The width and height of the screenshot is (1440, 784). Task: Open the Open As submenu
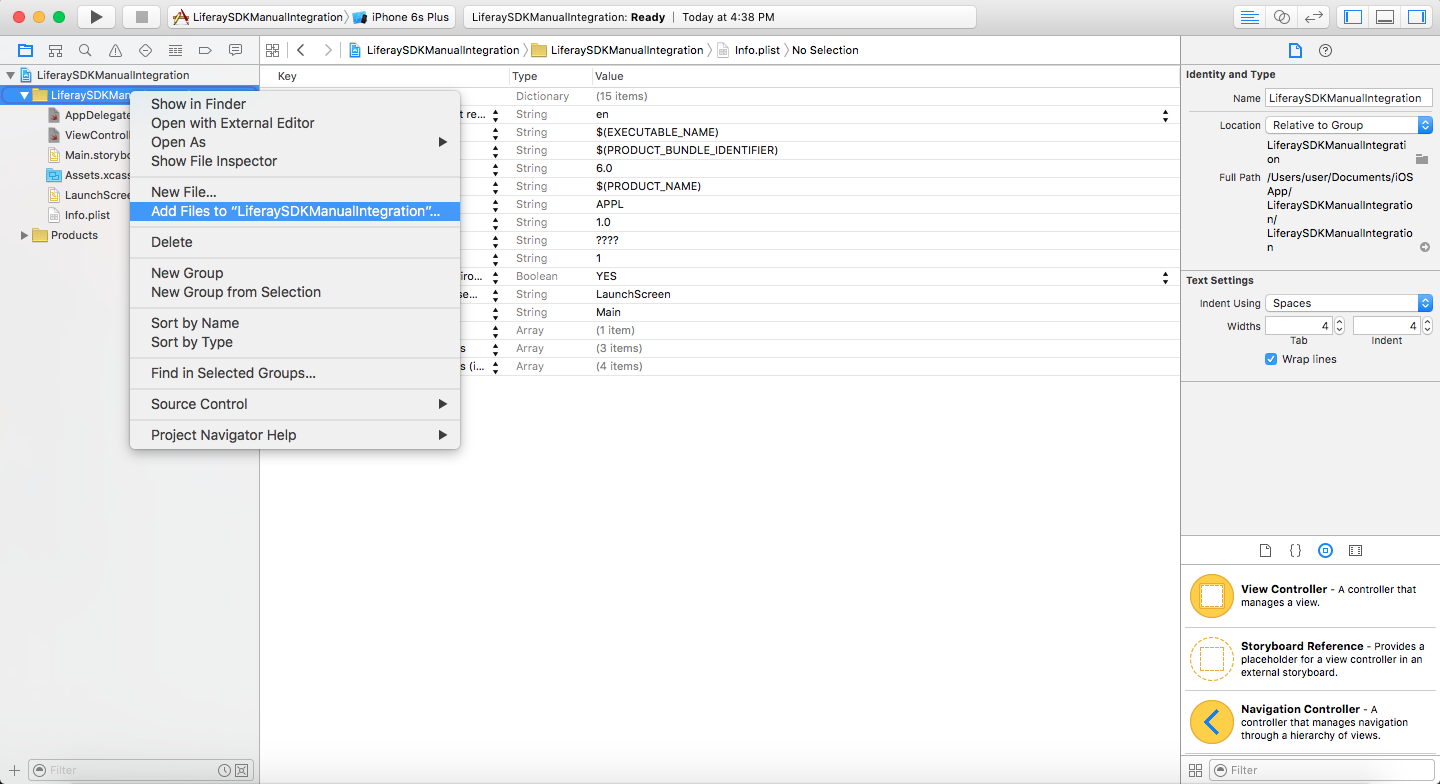point(295,142)
